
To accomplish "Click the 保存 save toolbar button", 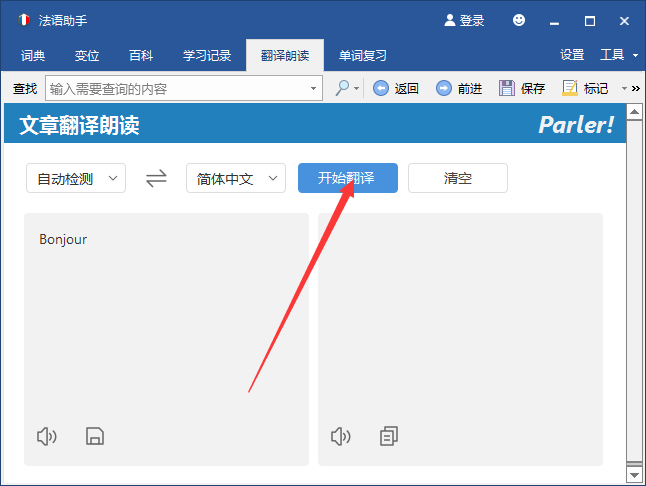I will (x=522, y=88).
